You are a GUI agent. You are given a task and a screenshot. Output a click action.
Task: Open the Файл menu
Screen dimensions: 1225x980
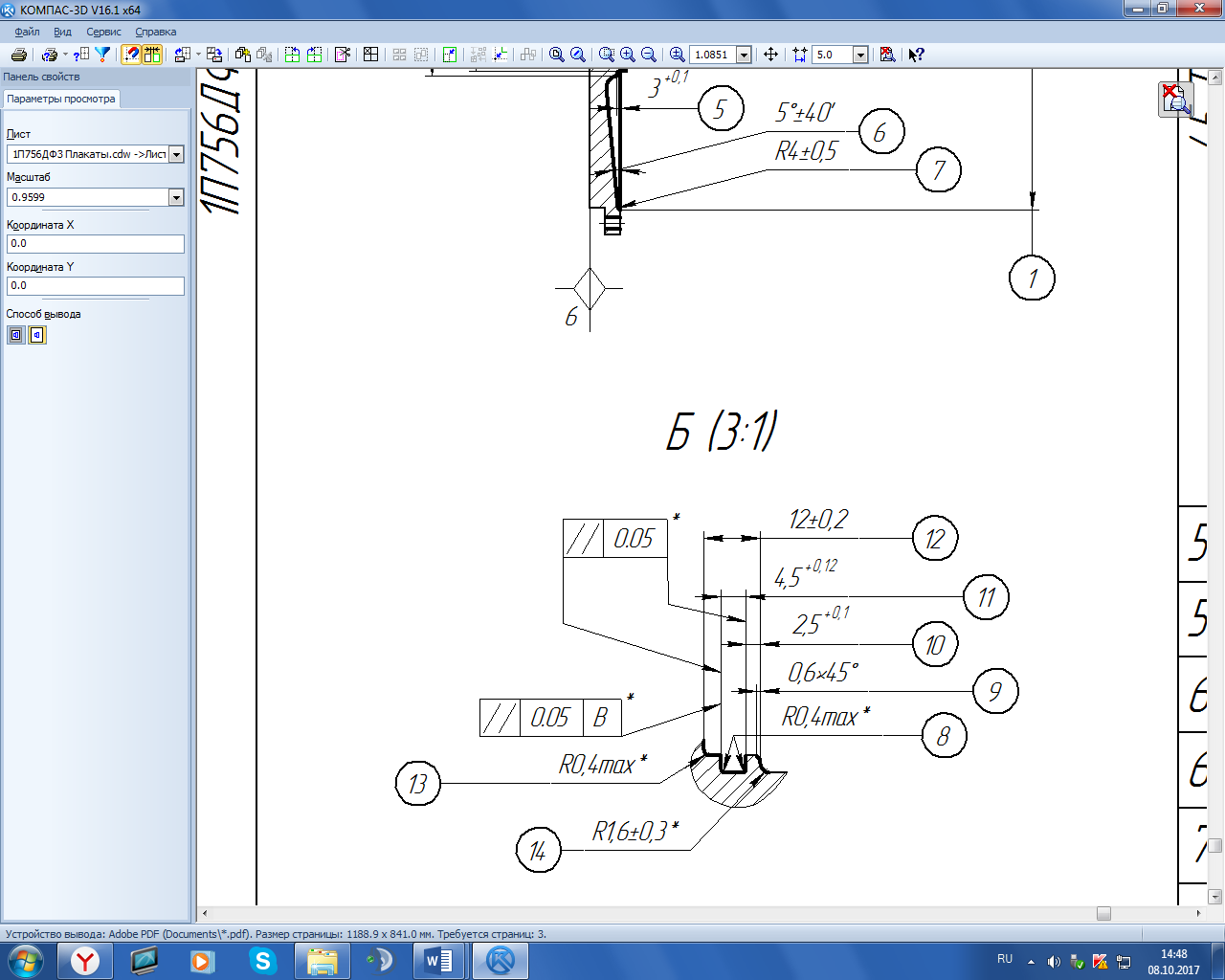point(27,32)
